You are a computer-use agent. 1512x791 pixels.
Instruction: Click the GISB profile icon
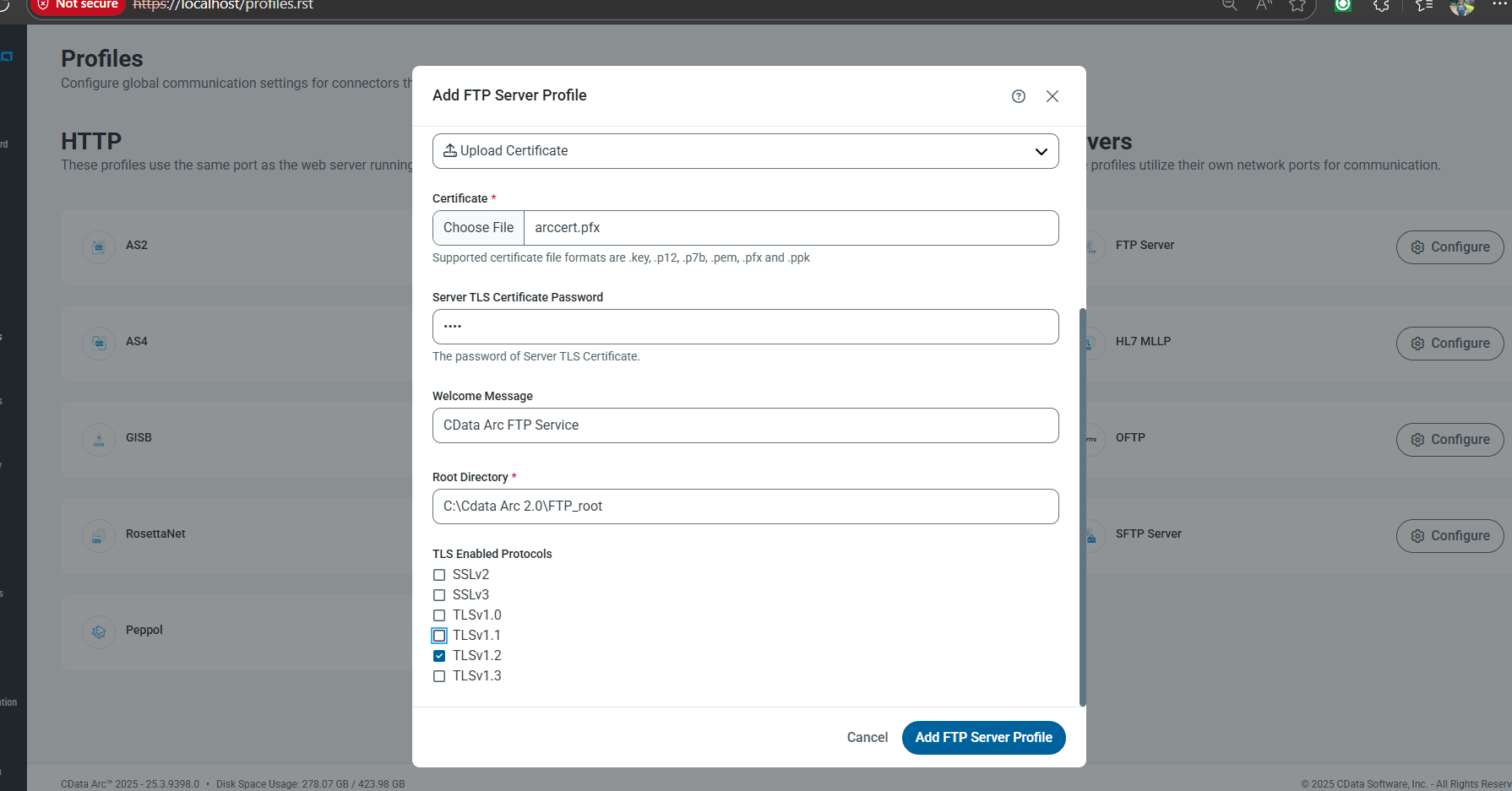pos(99,439)
